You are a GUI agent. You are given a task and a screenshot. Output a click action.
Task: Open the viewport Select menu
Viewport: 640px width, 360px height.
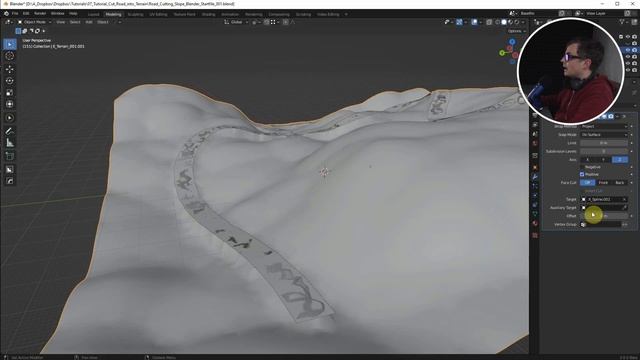coord(75,22)
